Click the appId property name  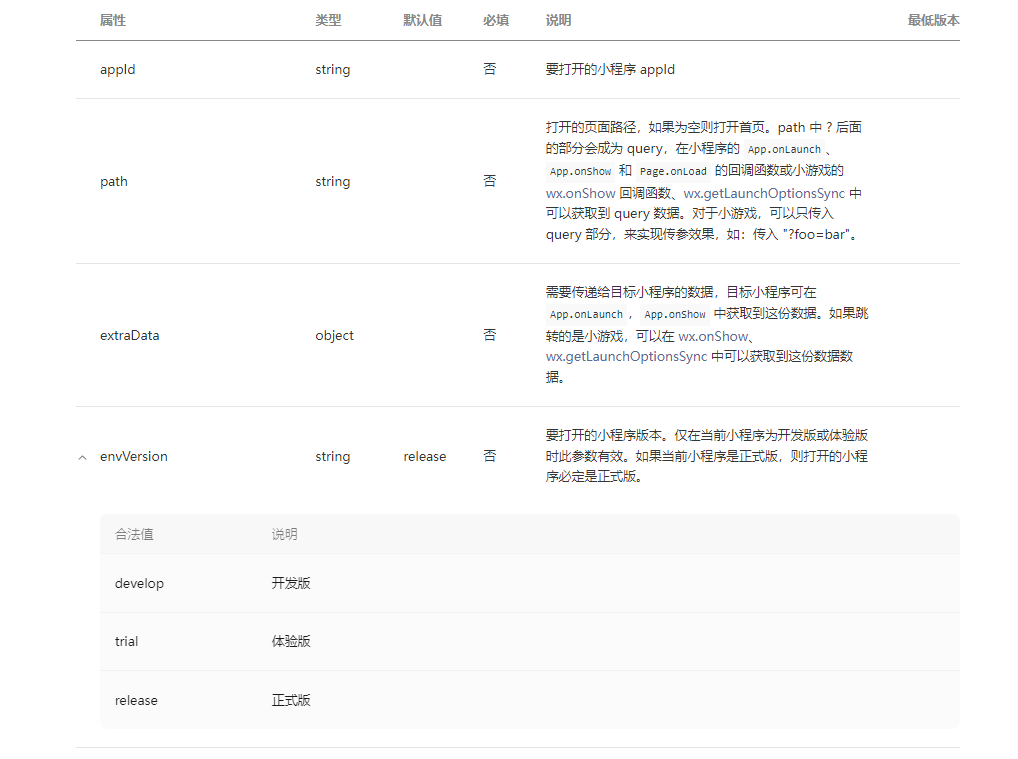[118, 69]
